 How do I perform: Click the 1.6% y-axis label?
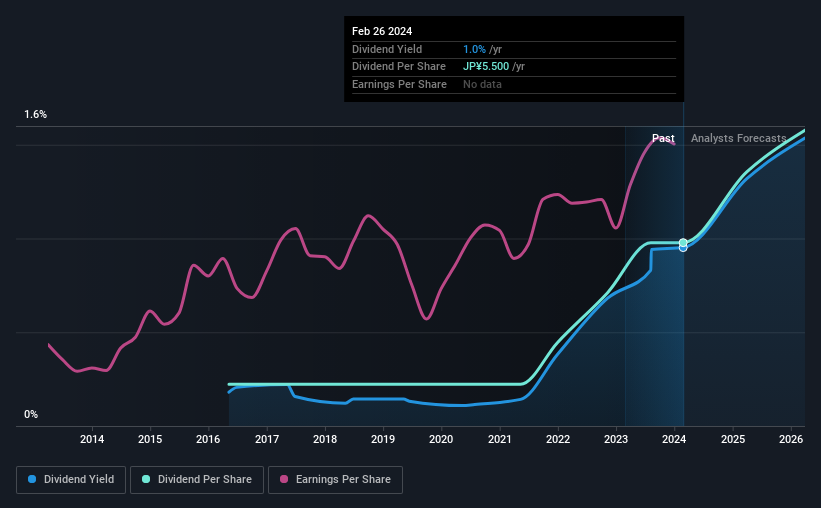click(x=36, y=115)
